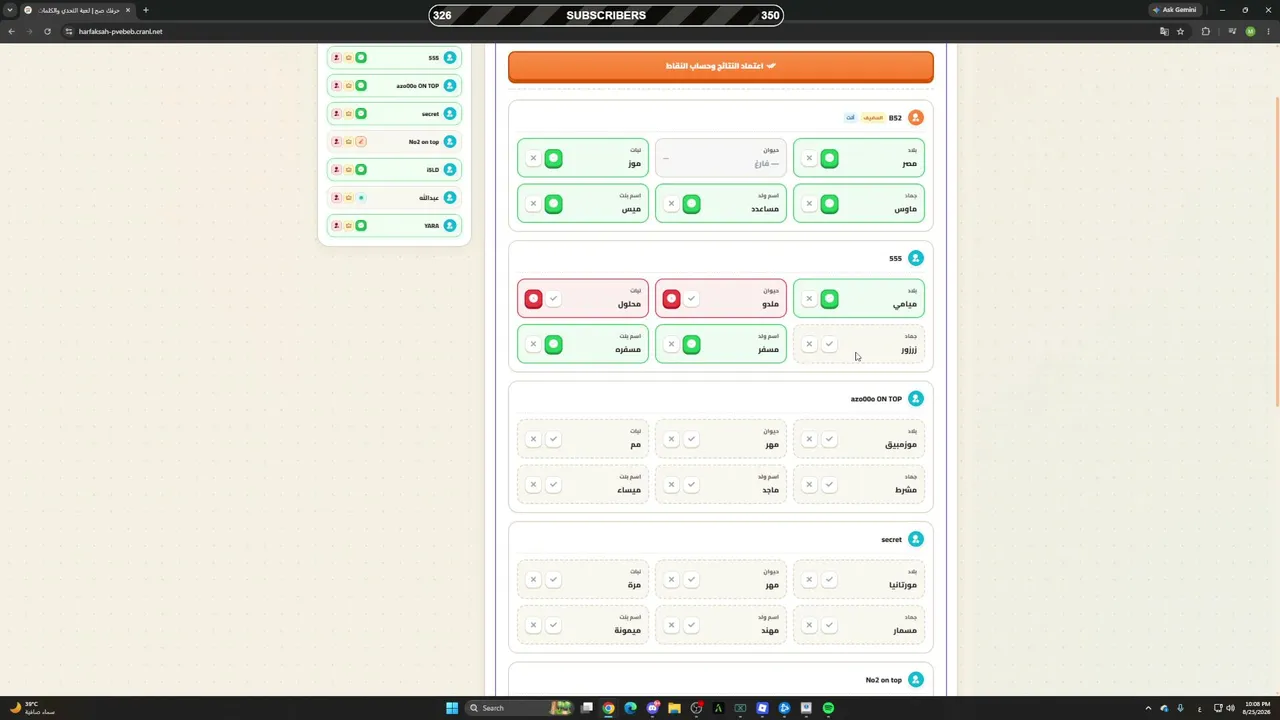Viewport: 1280px width, 720px height.
Task: Toggle green approve on موز answer
Action: pos(553,158)
